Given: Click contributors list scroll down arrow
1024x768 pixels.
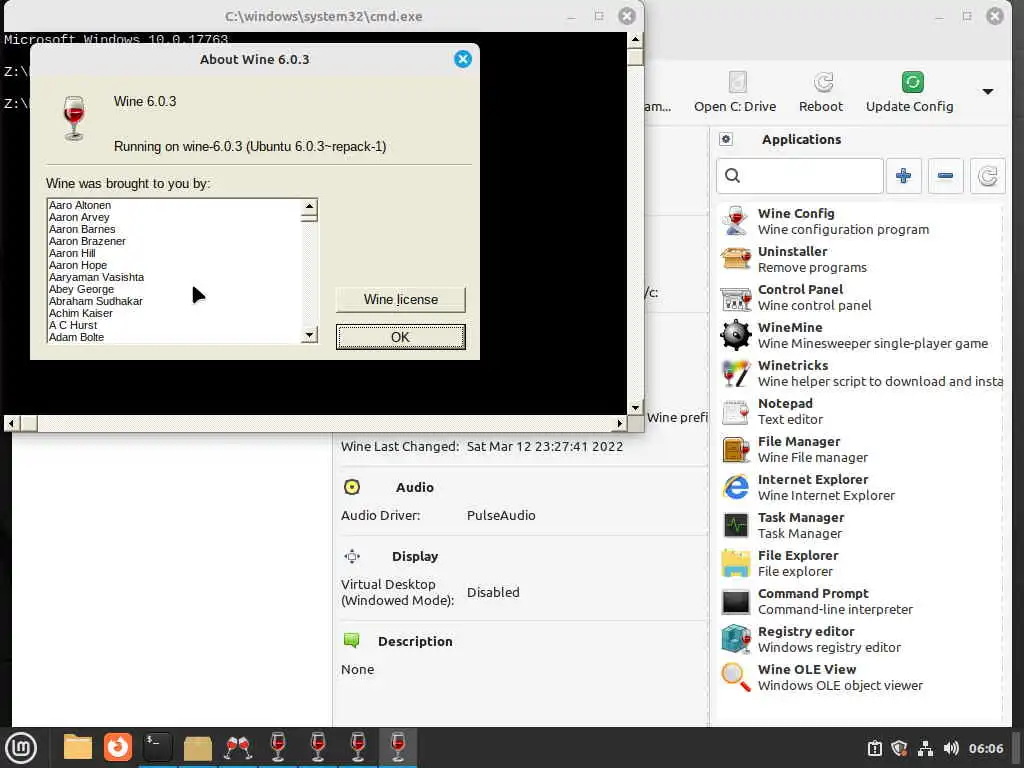Looking at the screenshot, I should pyautogui.click(x=309, y=335).
